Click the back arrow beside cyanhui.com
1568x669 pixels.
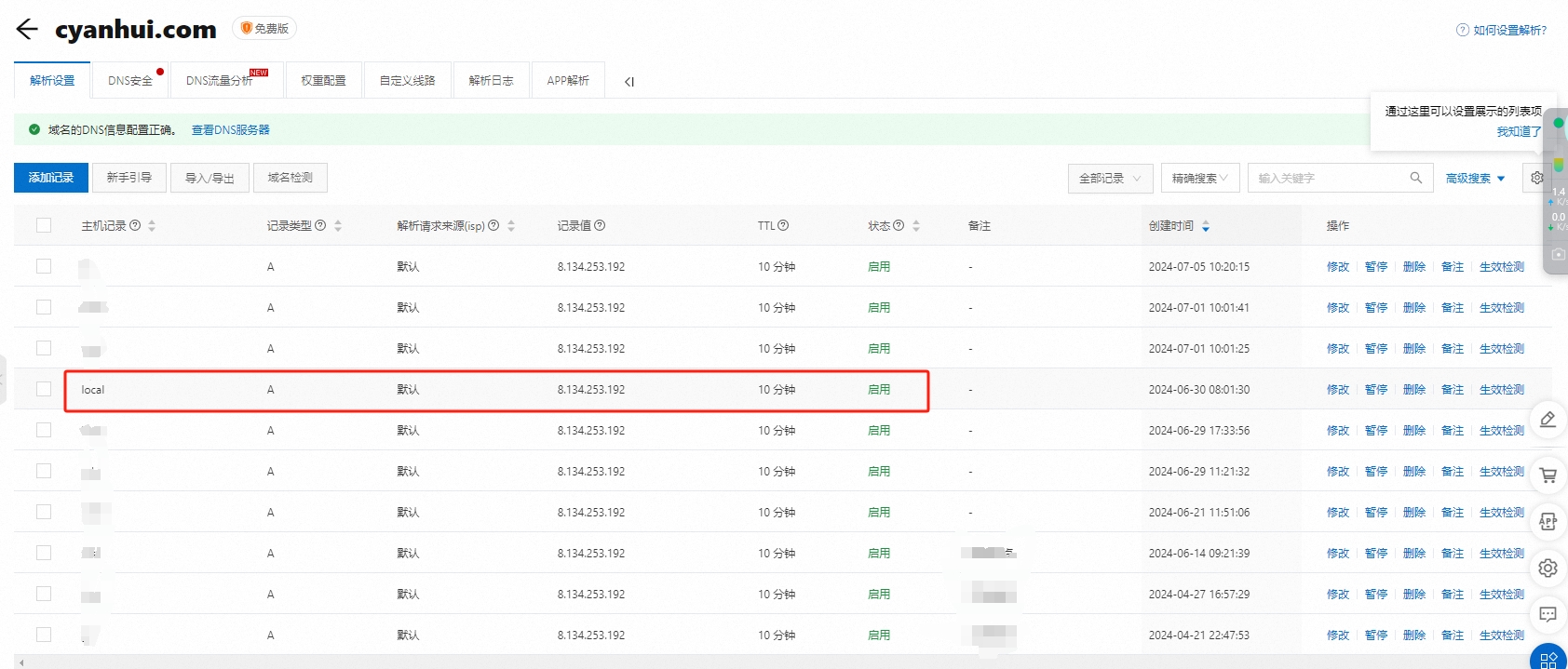(27, 30)
